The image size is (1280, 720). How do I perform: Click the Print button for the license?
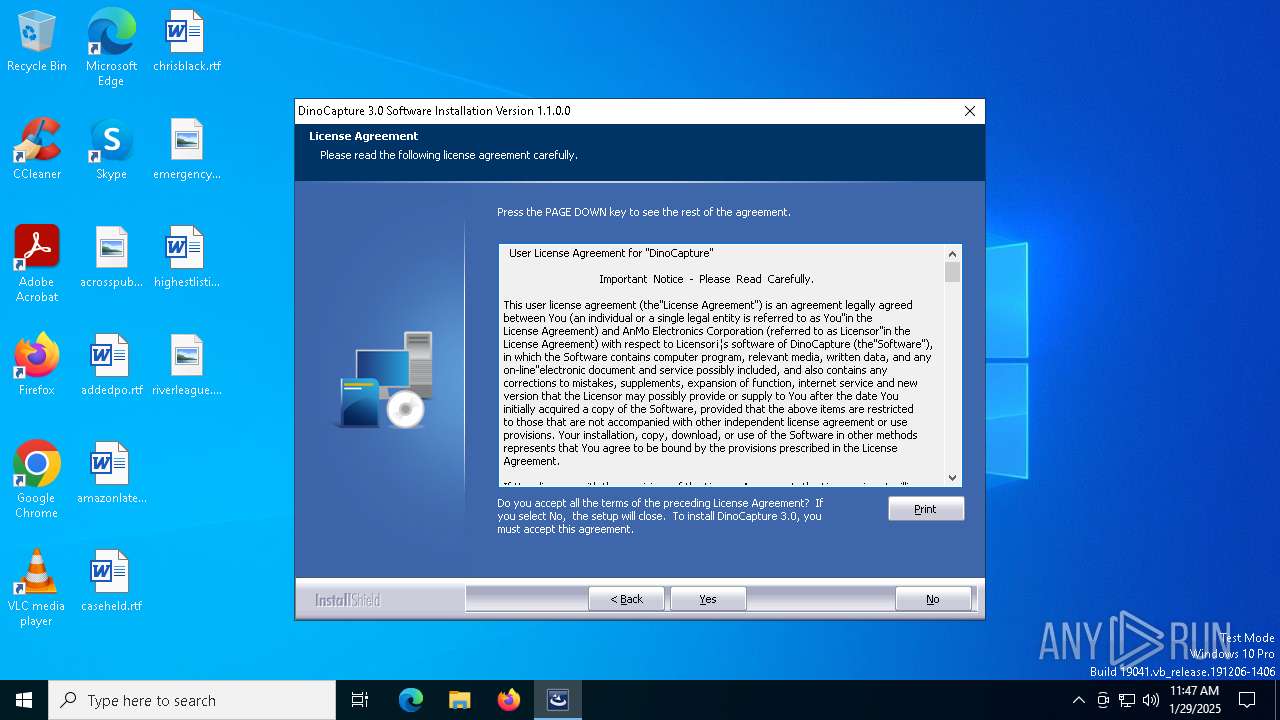click(x=926, y=509)
